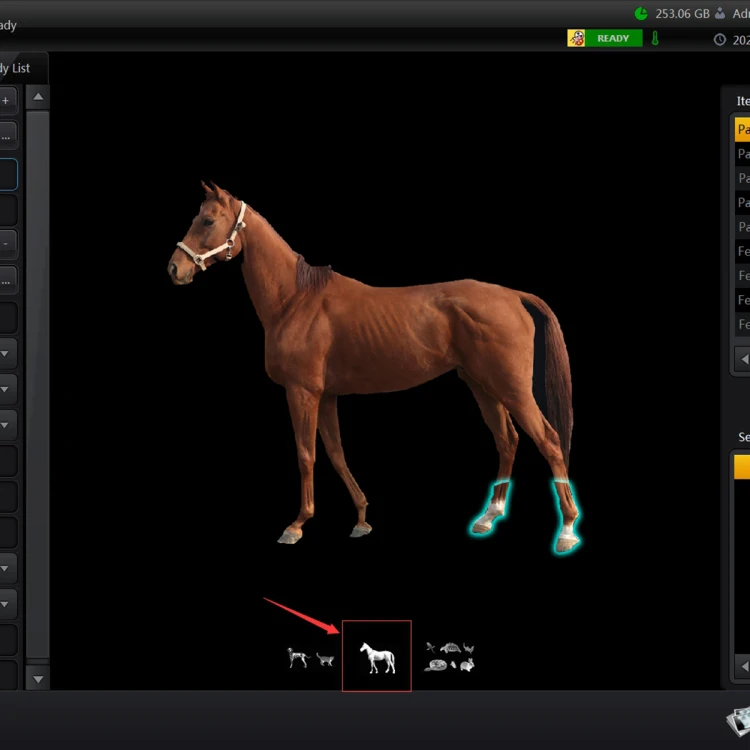Click the green disk storage pie icon

(x=641, y=14)
